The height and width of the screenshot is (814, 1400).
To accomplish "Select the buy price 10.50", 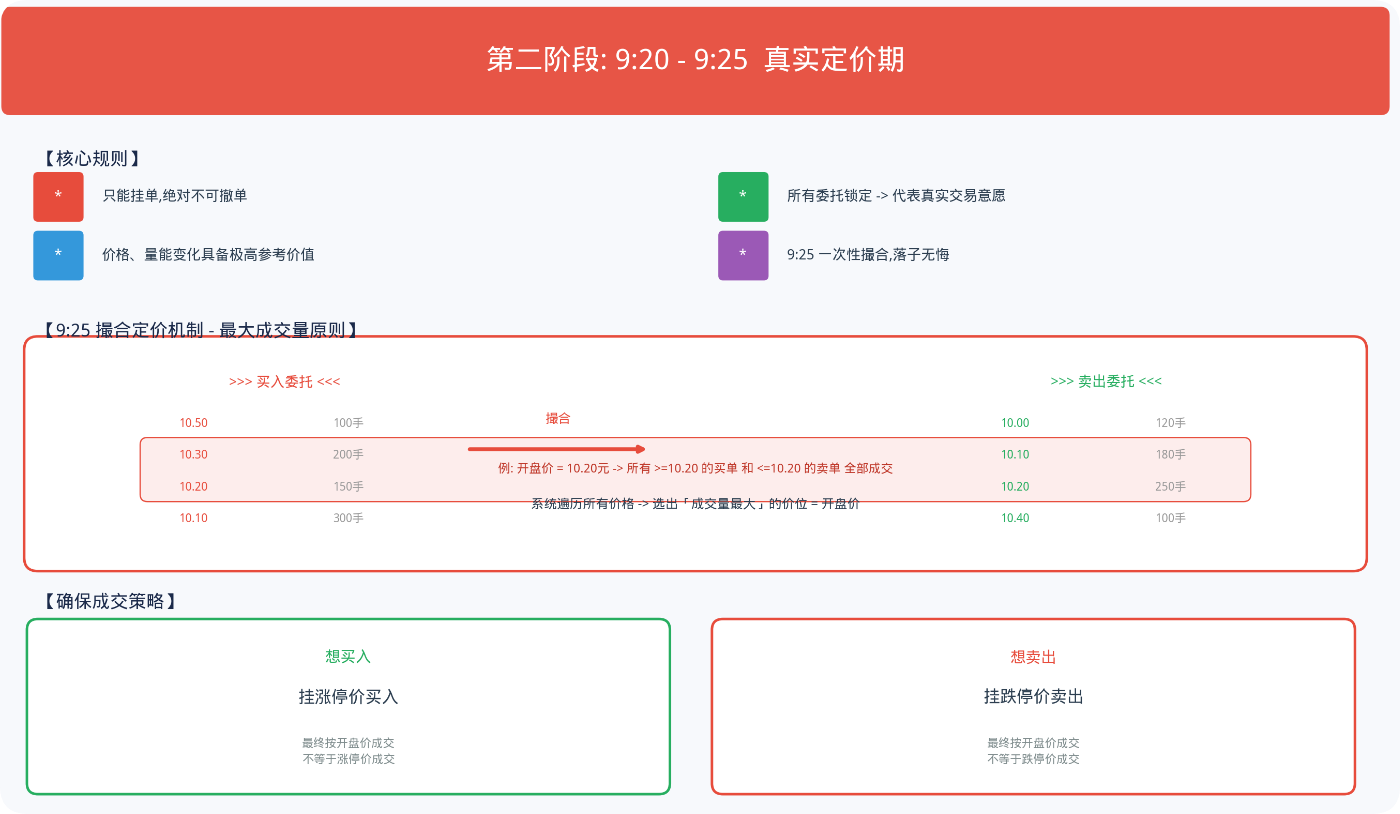I will coord(194,423).
